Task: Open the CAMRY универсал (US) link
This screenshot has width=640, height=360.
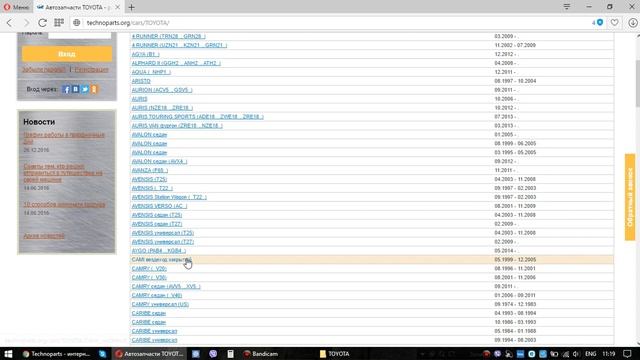Action: pyautogui.click(x=160, y=304)
